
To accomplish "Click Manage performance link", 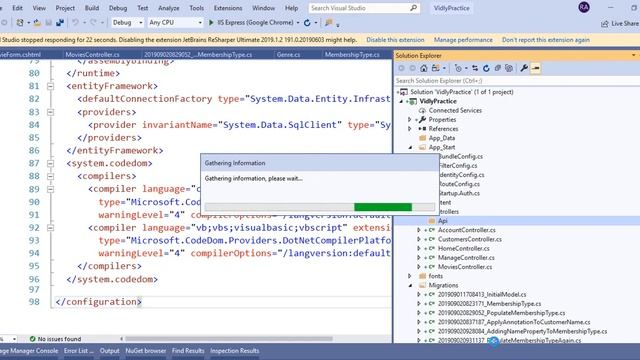I will point(463,40).
